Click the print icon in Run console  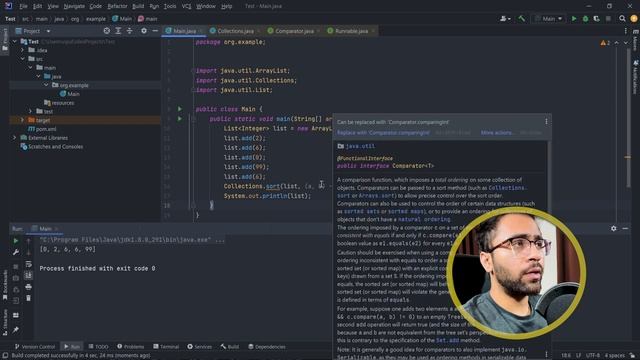tap(28, 287)
